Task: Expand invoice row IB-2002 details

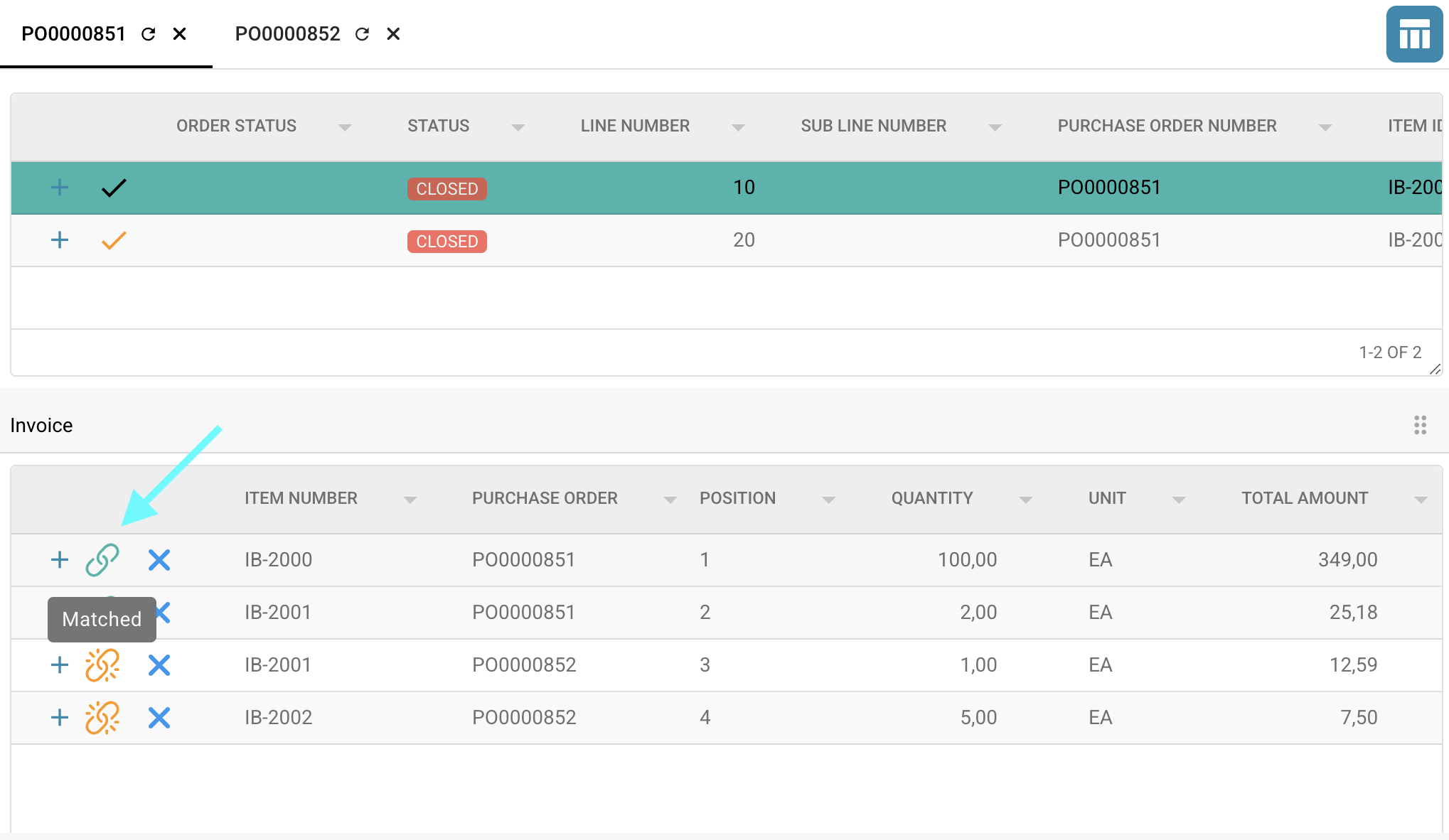Action: [60, 718]
